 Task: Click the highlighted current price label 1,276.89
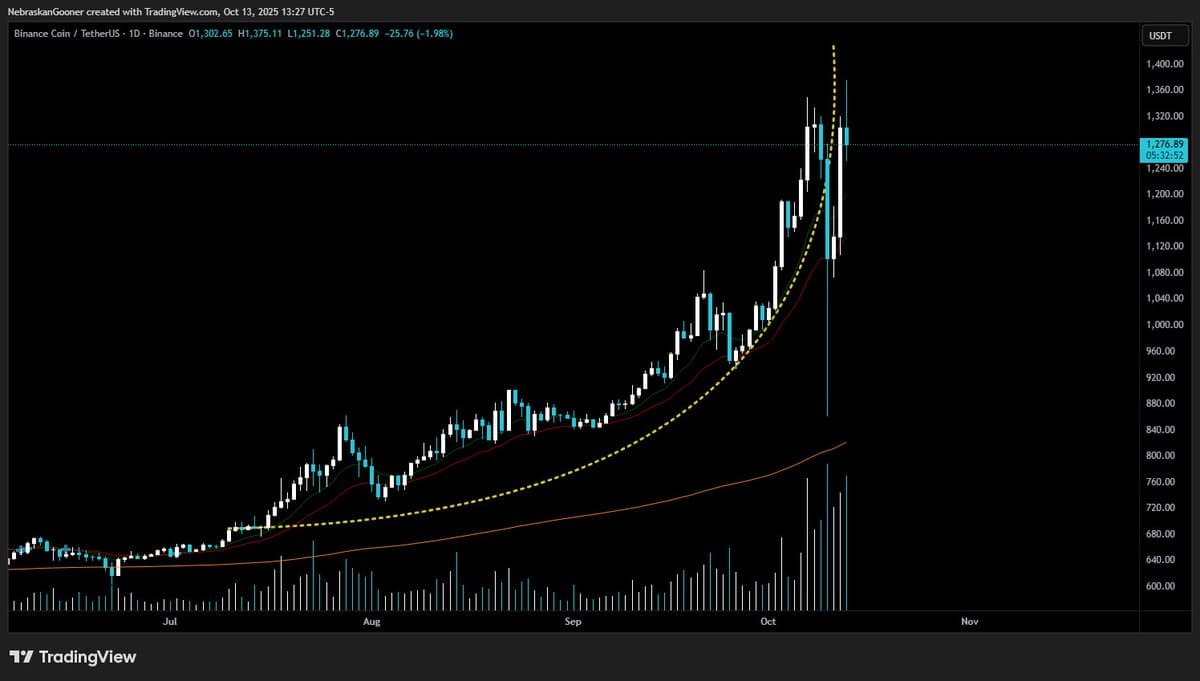coord(1163,145)
